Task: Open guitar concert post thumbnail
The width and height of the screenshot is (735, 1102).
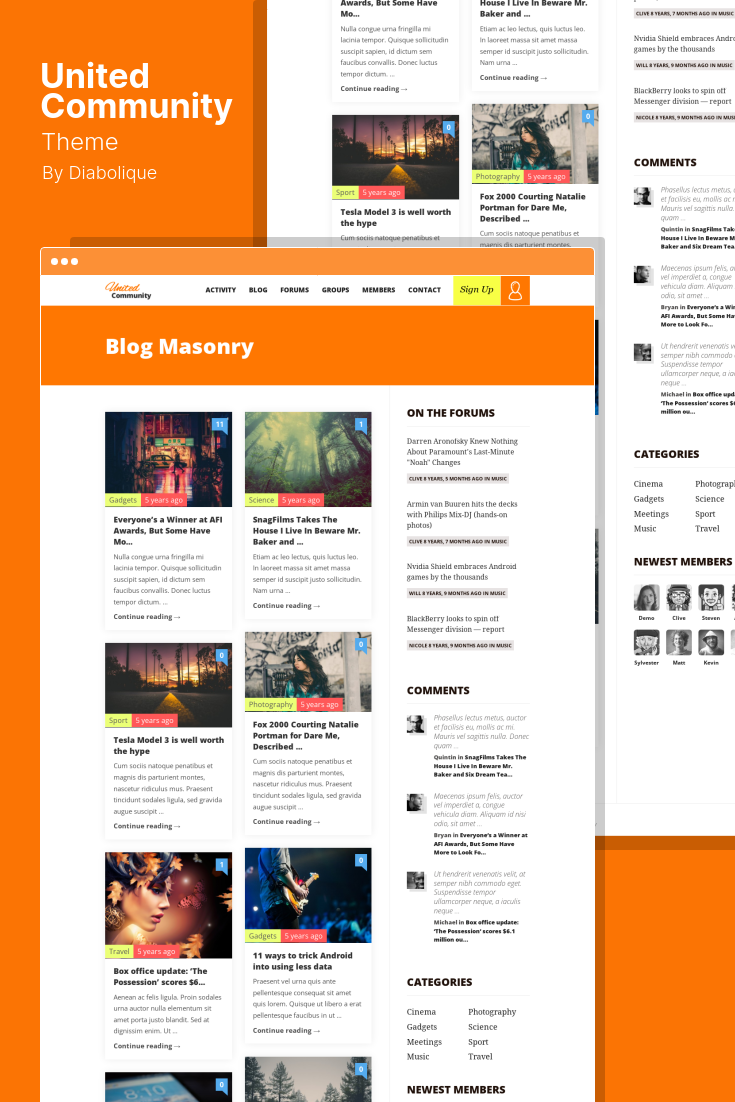Action: 308,895
